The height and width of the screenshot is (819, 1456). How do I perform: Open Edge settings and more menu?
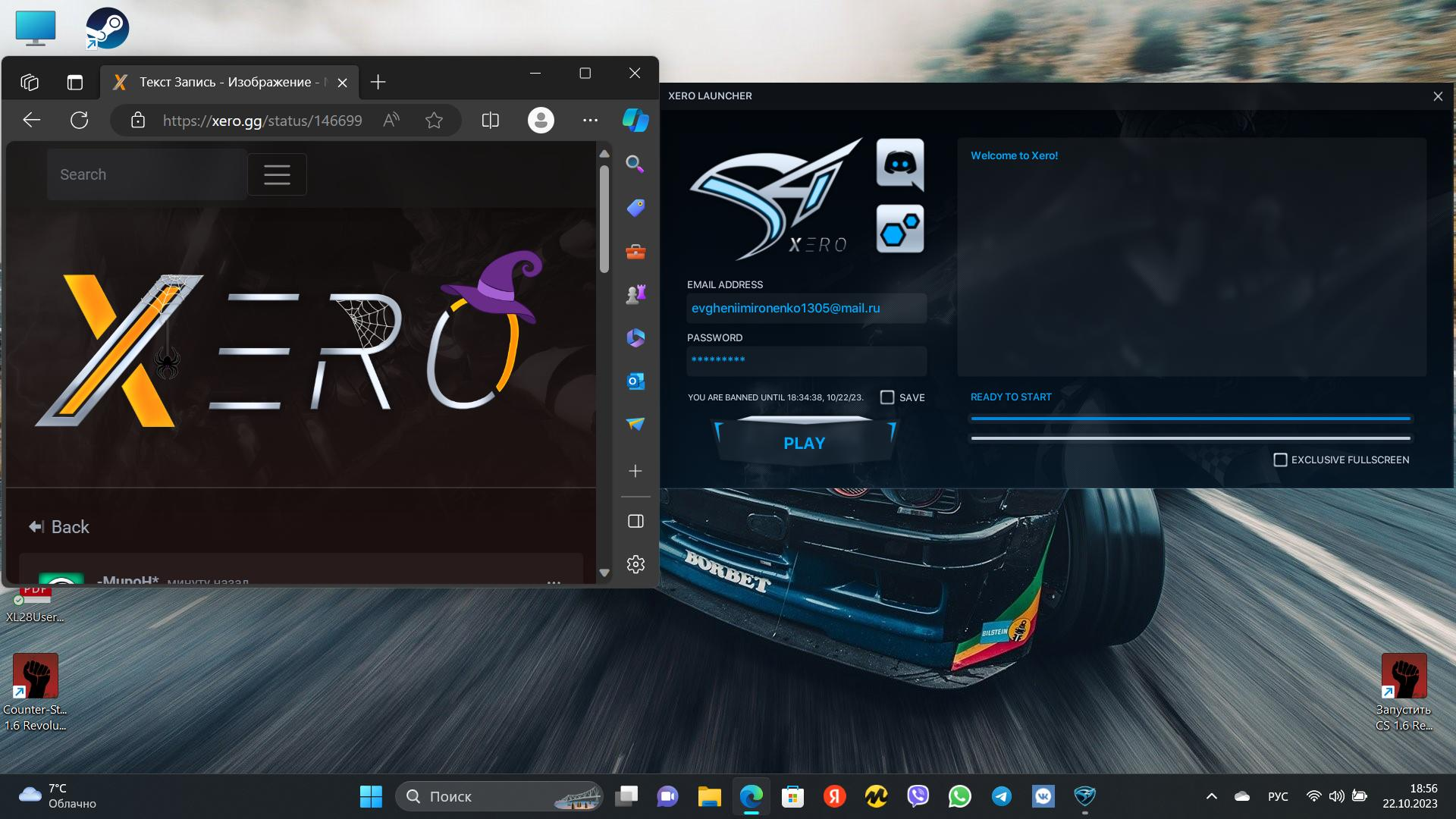[590, 120]
